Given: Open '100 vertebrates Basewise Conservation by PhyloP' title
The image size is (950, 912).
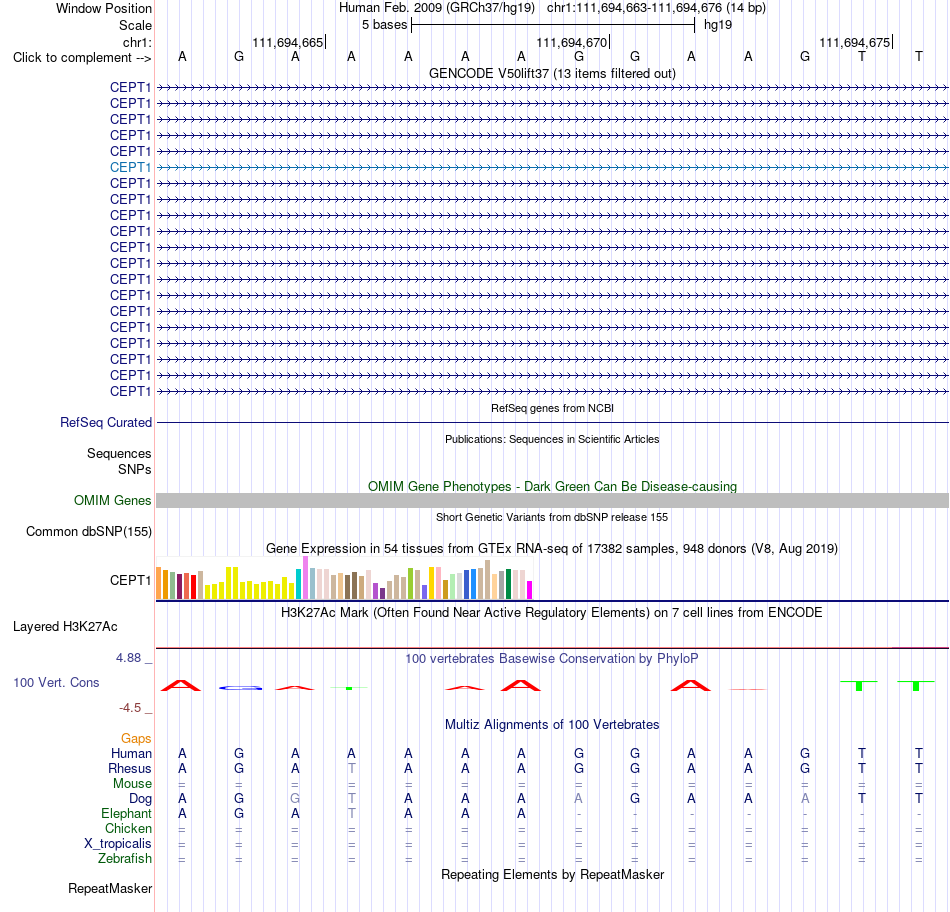Looking at the screenshot, I should point(552,659).
